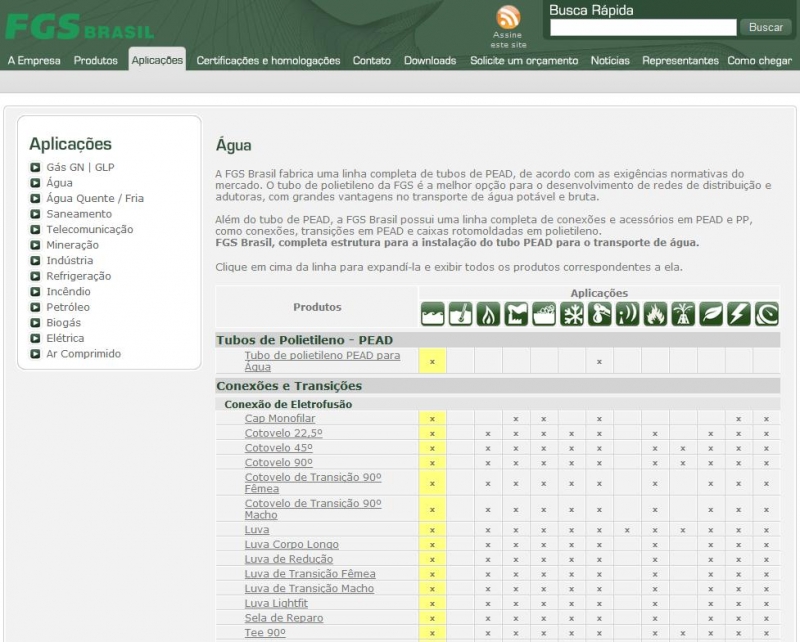Click the water waves application icon
Viewport: 800px width, 642px height.
[x=433, y=313]
